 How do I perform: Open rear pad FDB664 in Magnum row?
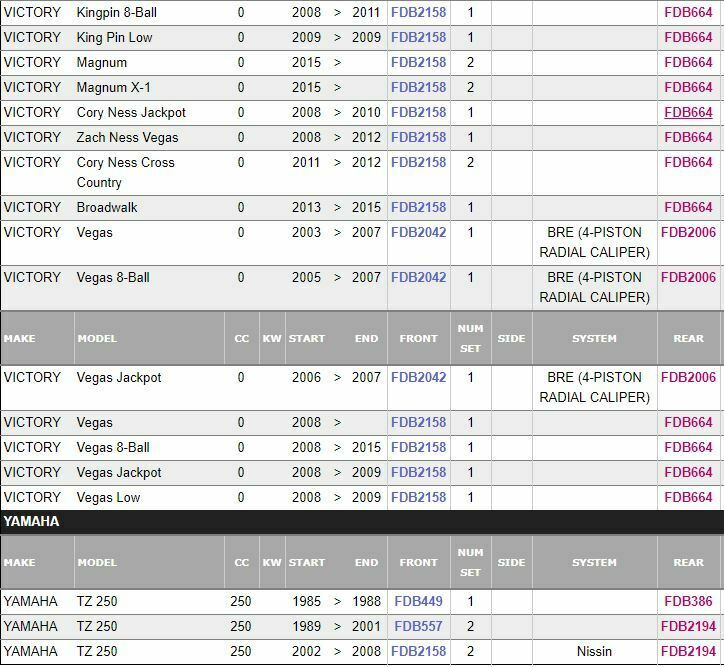tap(688, 62)
